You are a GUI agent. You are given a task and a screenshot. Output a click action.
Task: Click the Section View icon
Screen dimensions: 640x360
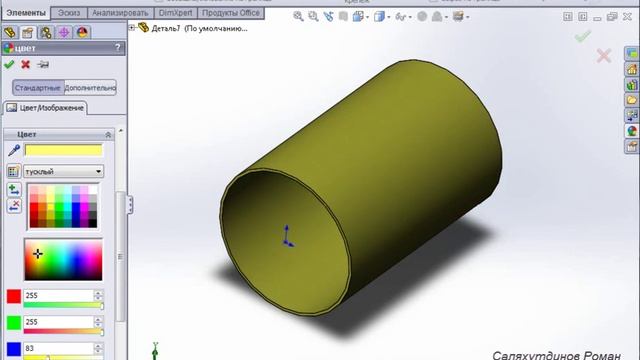click(343, 17)
